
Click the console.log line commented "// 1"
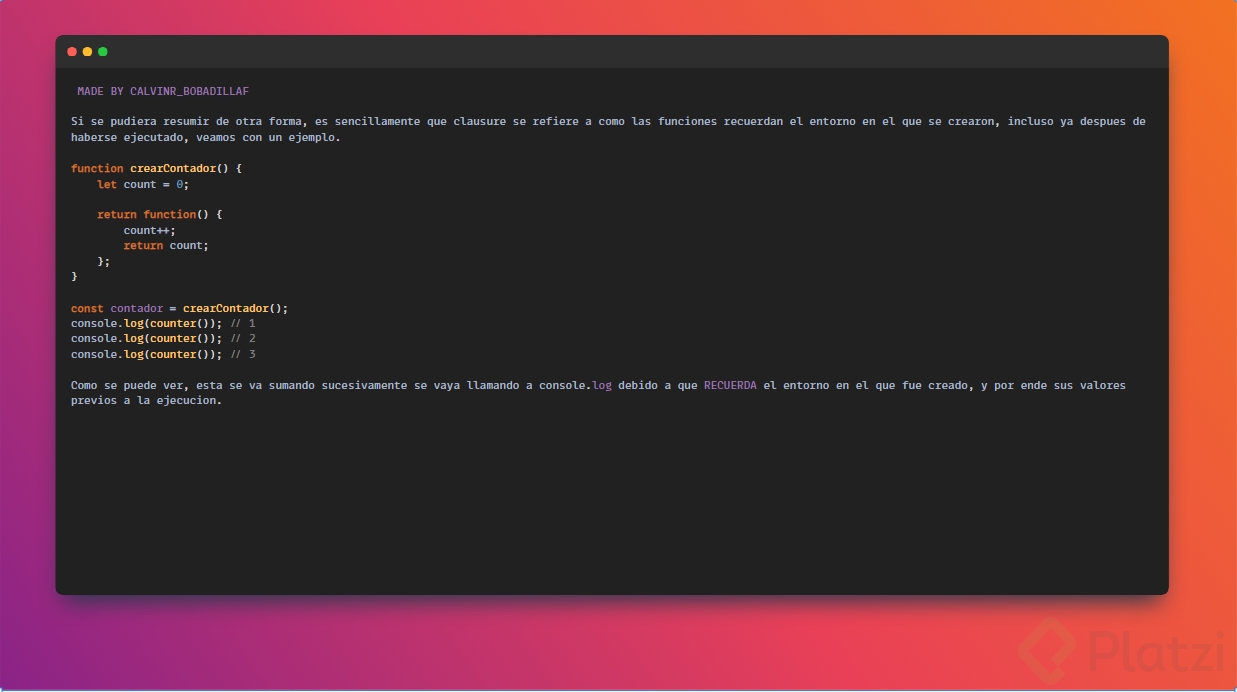163,323
